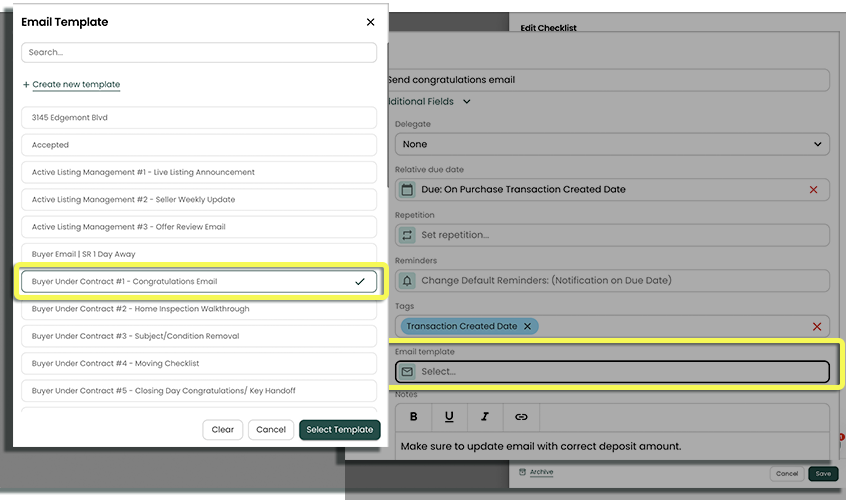Remove all tags using red X icon
The width and height of the screenshot is (846, 500).
point(817,326)
